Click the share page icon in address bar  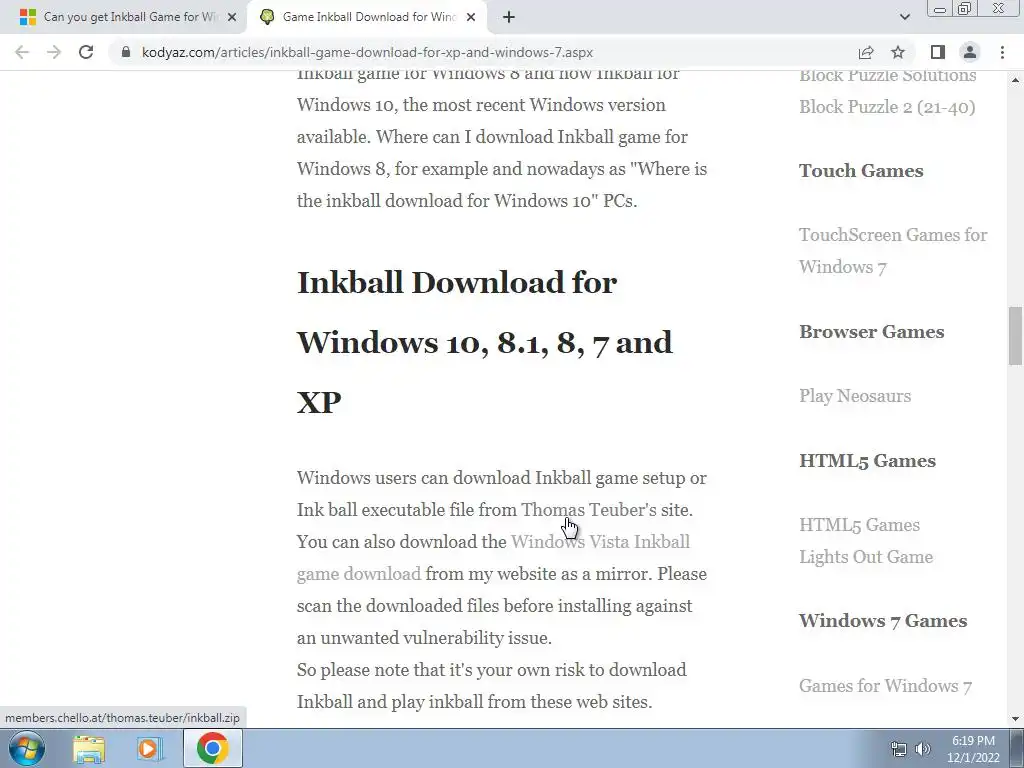[x=866, y=52]
